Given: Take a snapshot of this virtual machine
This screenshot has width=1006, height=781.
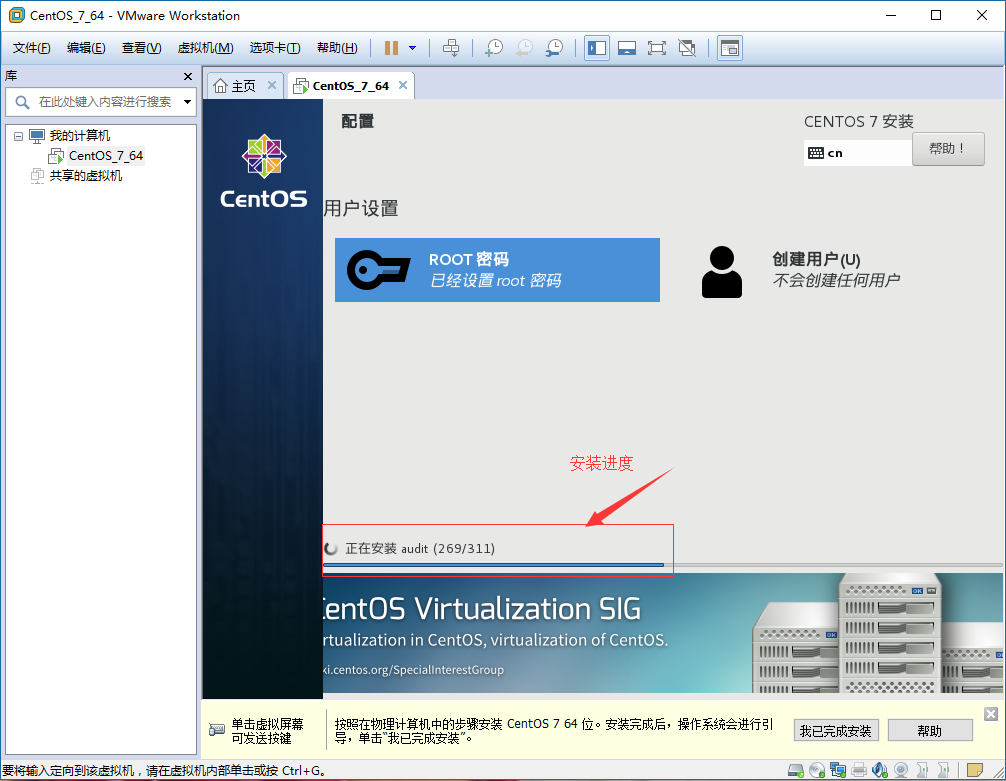Looking at the screenshot, I should tap(494, 48).
